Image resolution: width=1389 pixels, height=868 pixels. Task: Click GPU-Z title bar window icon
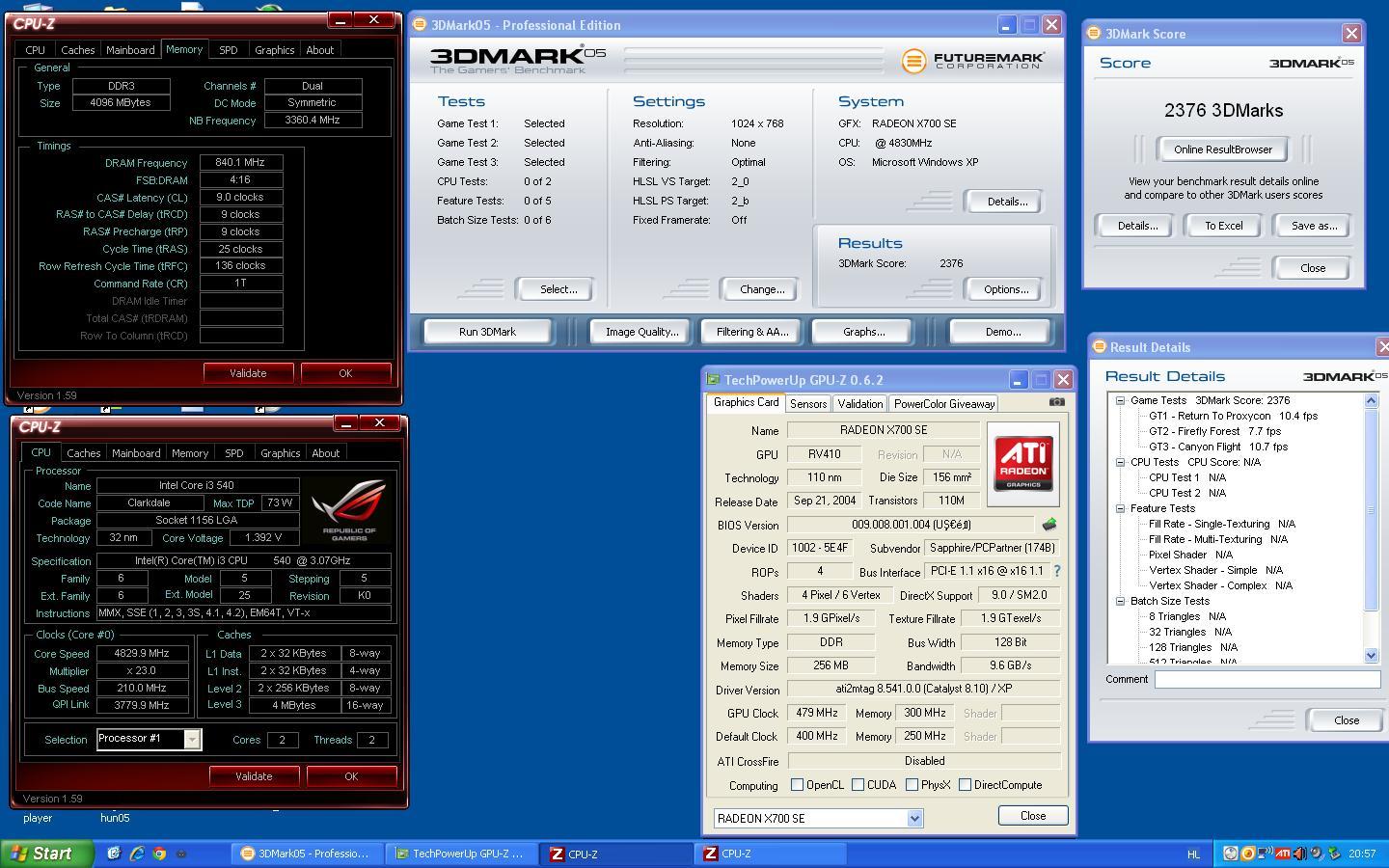click(x=713, y=380)
